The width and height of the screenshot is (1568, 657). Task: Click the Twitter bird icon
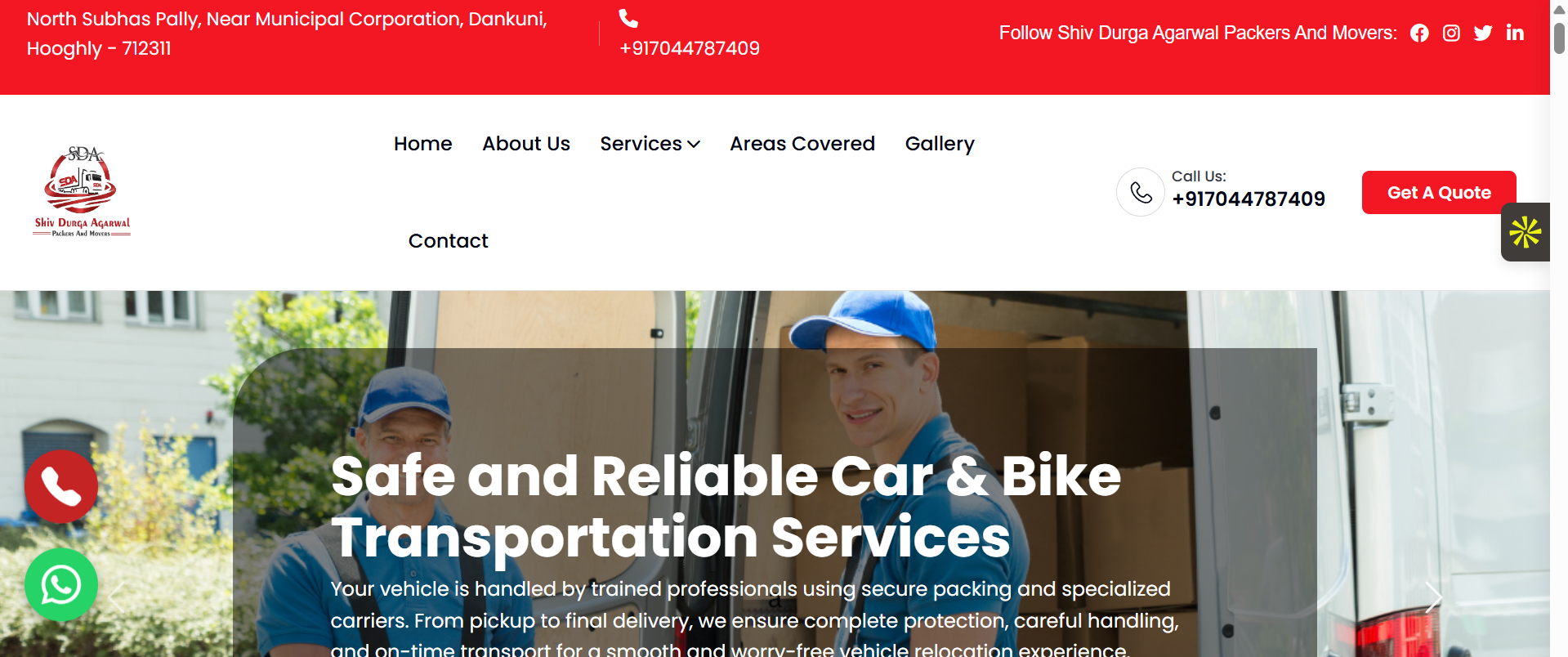(1483, 33)
